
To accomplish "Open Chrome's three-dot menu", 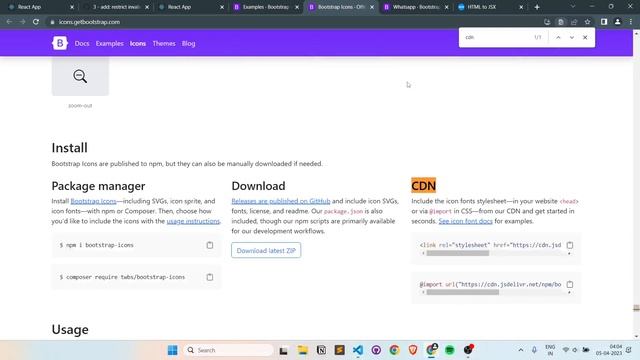I will tap(631, 22).
